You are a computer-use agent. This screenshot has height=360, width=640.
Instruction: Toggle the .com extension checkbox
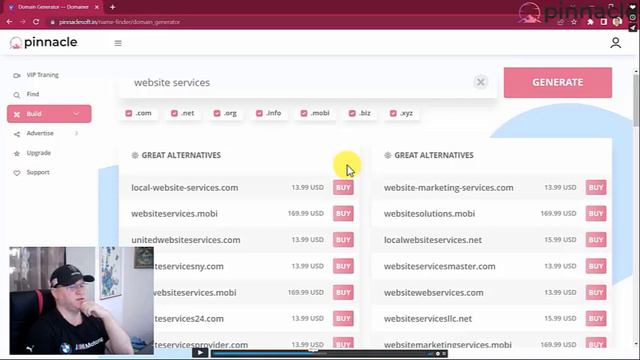point(129,113)
